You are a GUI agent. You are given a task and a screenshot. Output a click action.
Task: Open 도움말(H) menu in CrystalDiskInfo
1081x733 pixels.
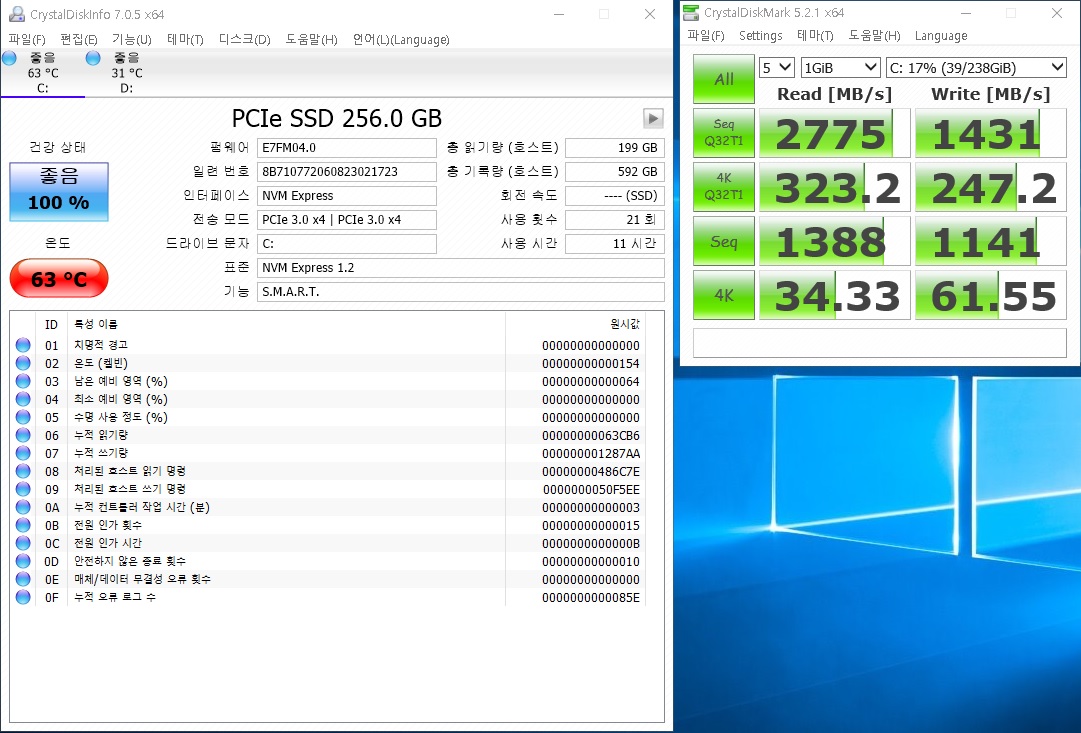click(312, 39)
